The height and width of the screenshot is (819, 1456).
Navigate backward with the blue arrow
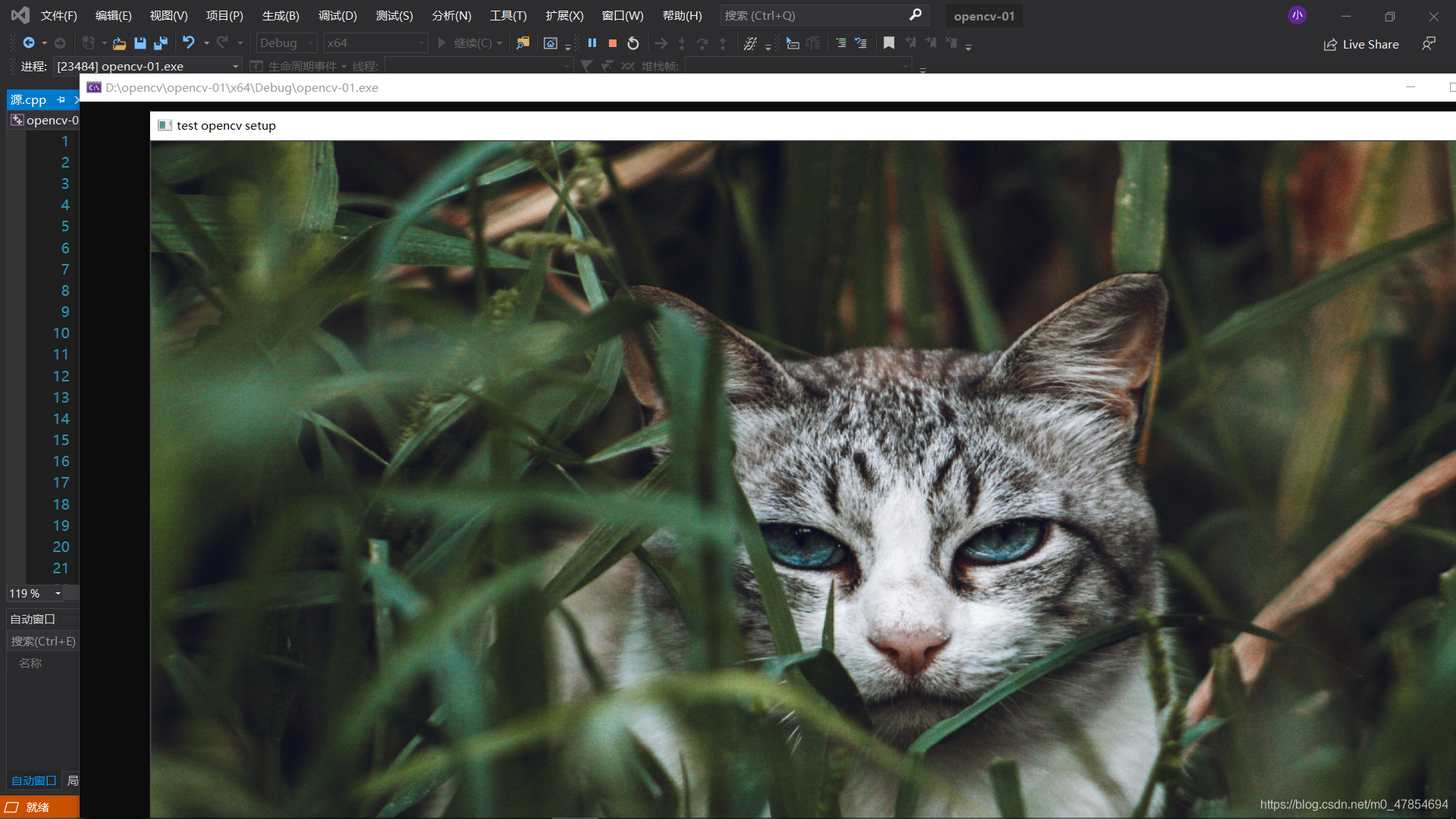pyautogui.click(x=29, y=43)
